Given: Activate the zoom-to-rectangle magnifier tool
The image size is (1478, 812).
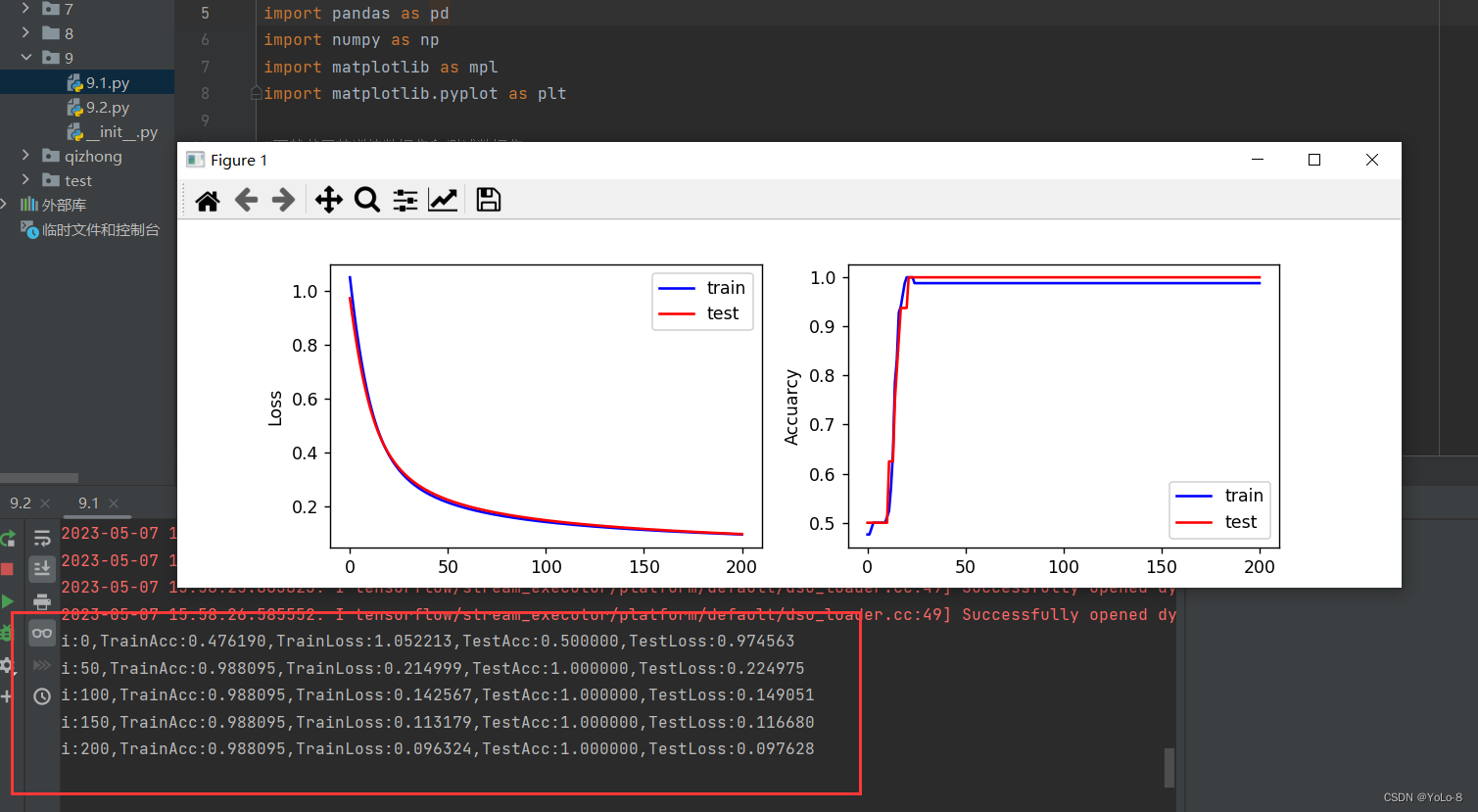Looking at the screenshot, I should tap(367, 200).
